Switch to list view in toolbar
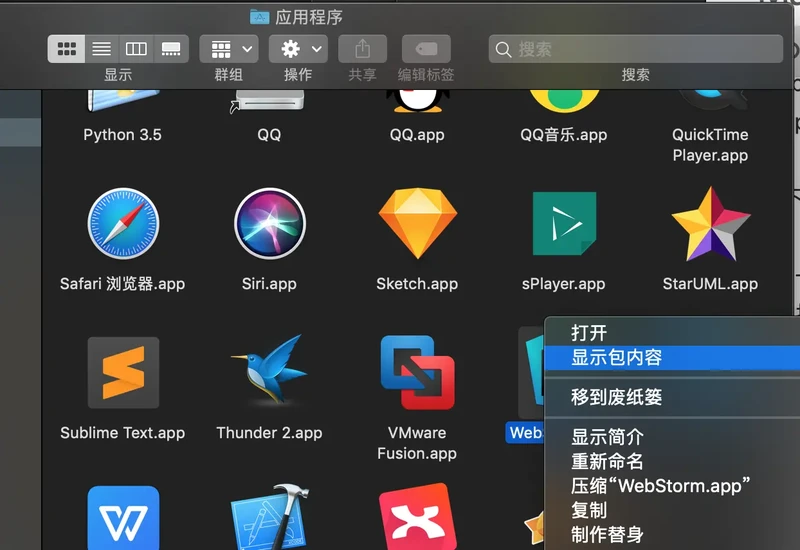 click(x=102, y=49)
